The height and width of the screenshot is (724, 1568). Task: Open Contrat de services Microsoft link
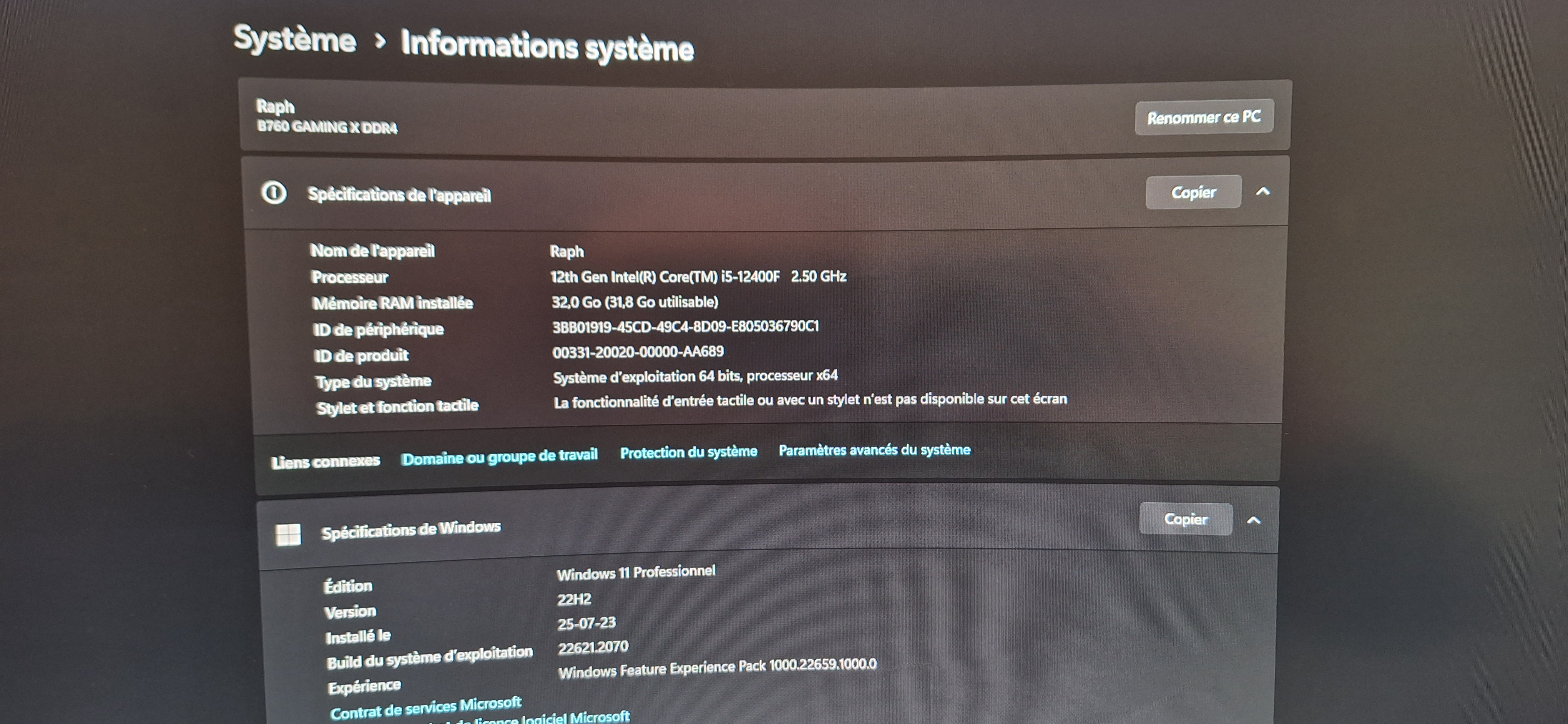pos(425,708)
